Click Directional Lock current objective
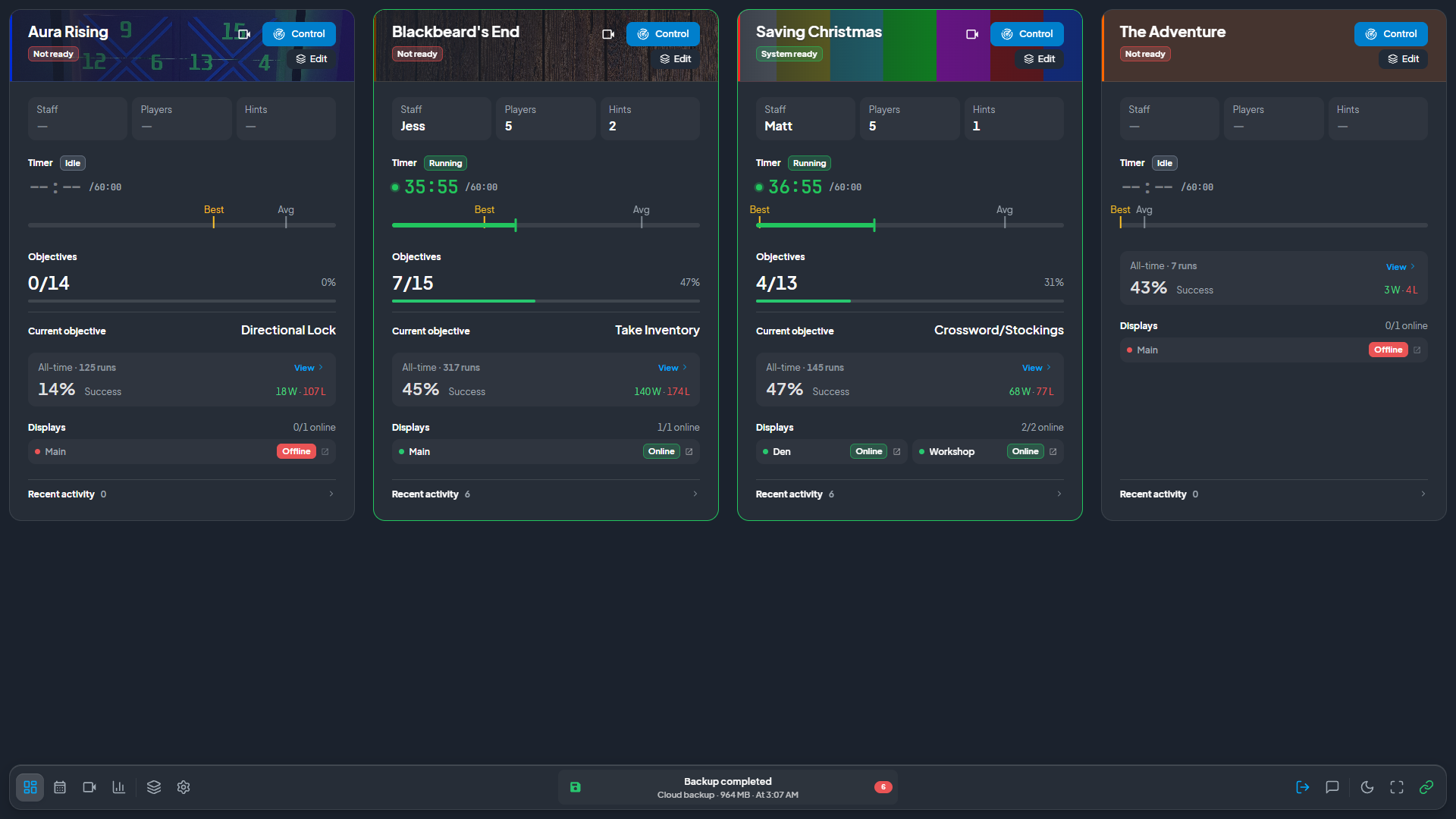The image size is (1456, 819). click(x=288, y=331)
